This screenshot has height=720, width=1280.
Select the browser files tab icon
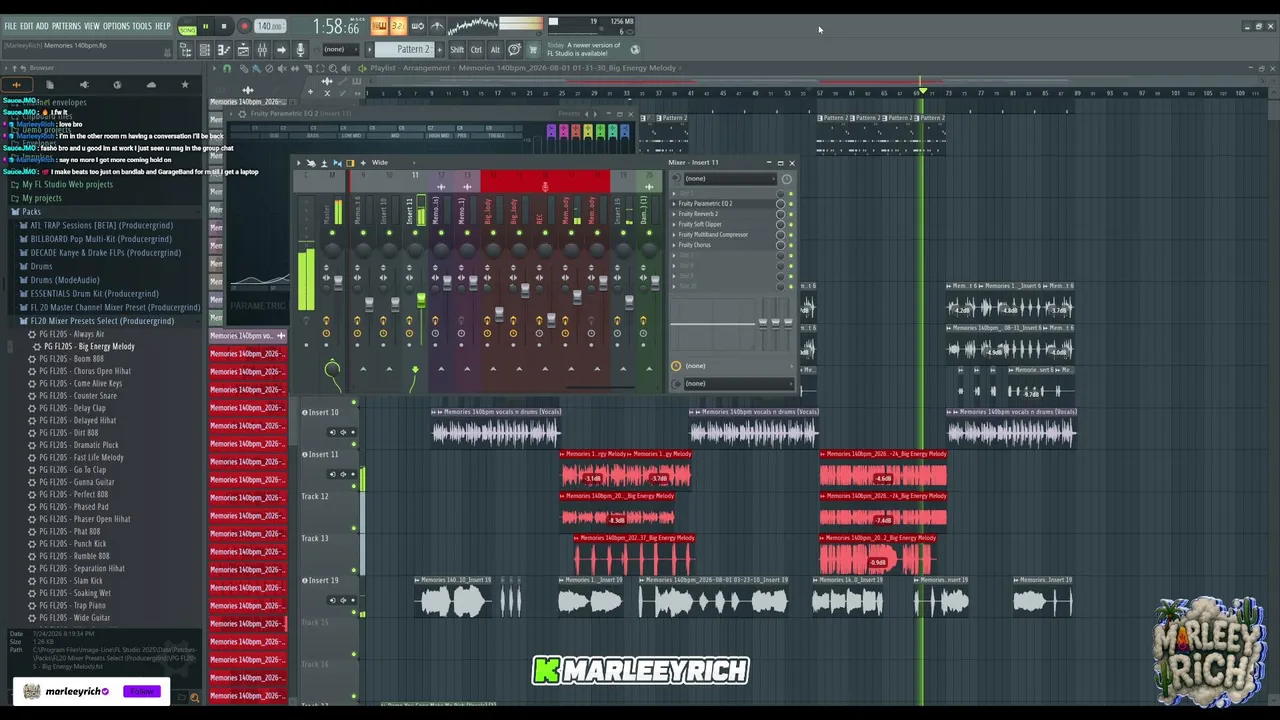pos(50,85)
